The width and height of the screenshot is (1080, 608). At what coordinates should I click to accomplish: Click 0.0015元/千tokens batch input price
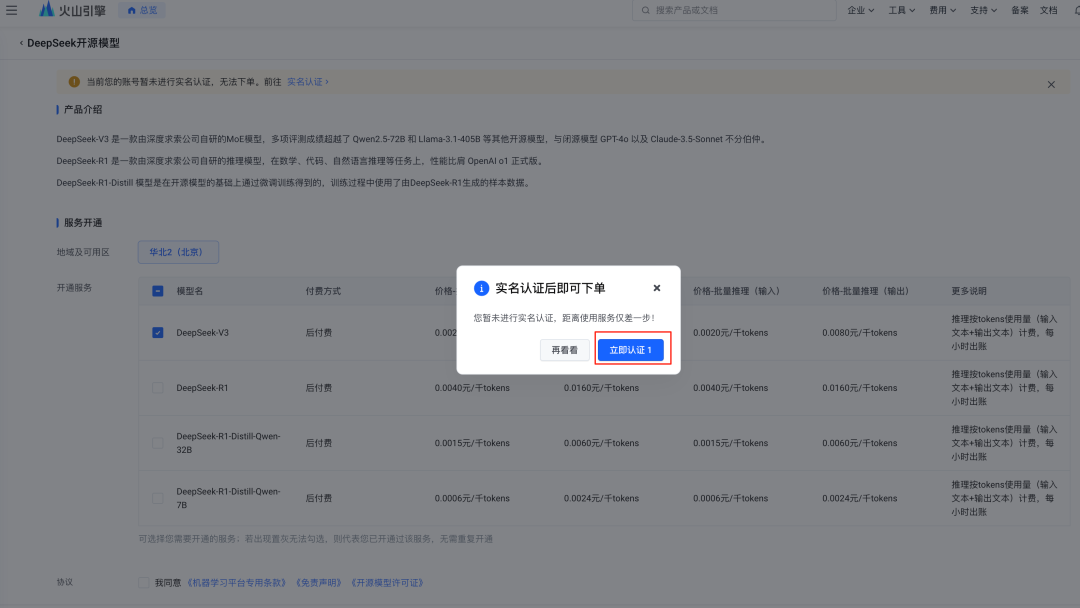tap(730, 443)
